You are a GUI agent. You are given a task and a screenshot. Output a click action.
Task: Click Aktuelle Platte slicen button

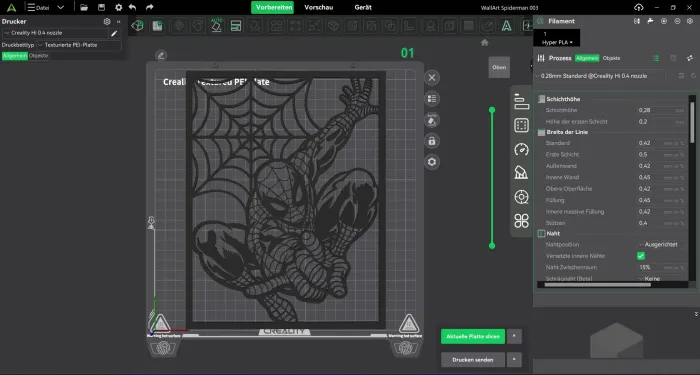click(473, 336)
